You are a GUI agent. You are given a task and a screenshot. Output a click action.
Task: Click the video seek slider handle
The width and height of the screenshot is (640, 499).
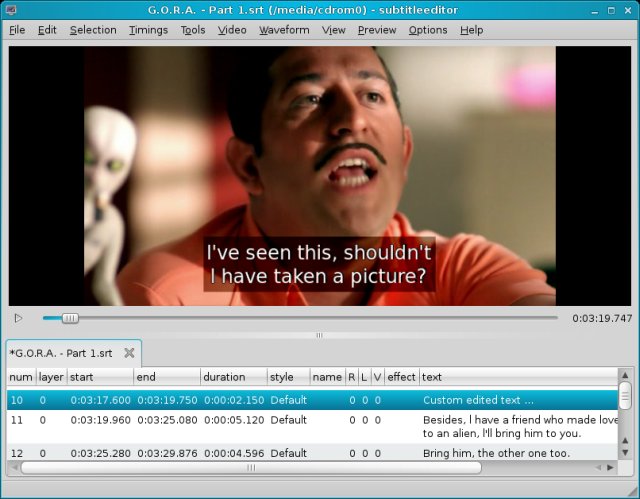70,318
